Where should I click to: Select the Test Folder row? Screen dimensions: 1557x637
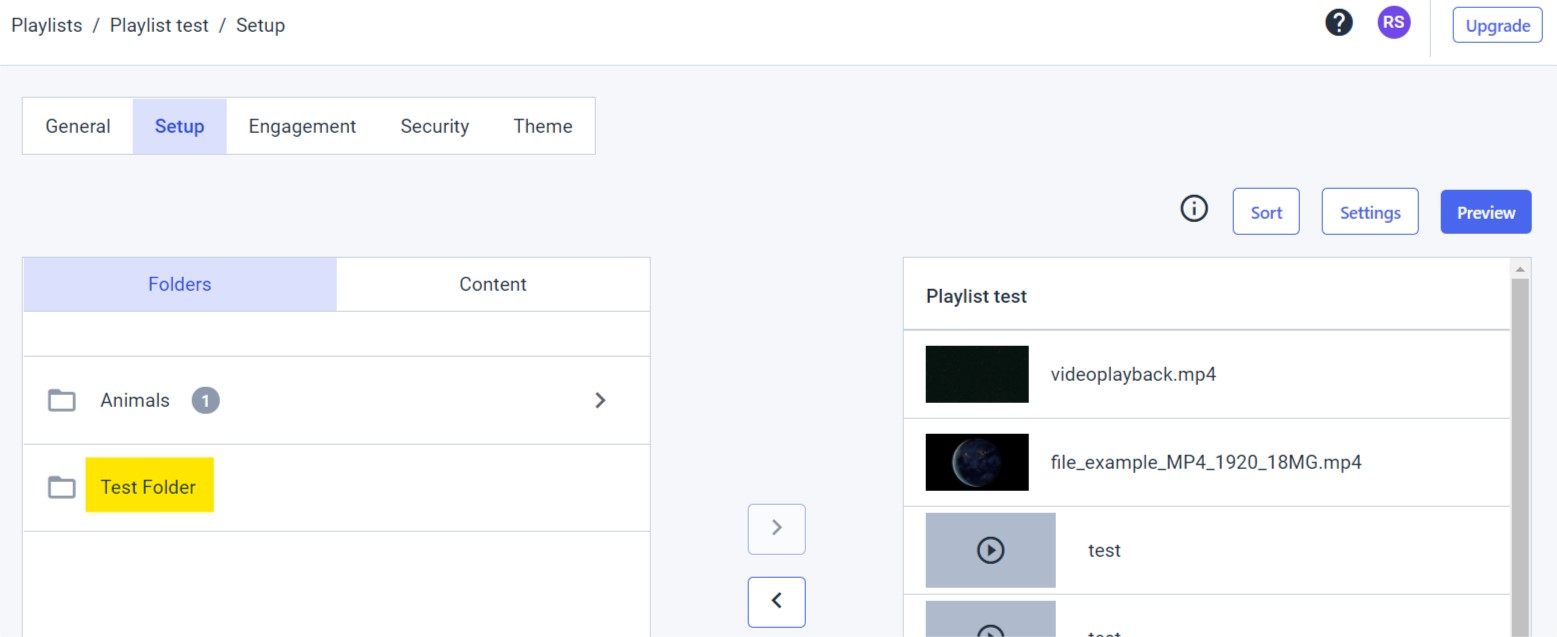[x=336, y=488]
